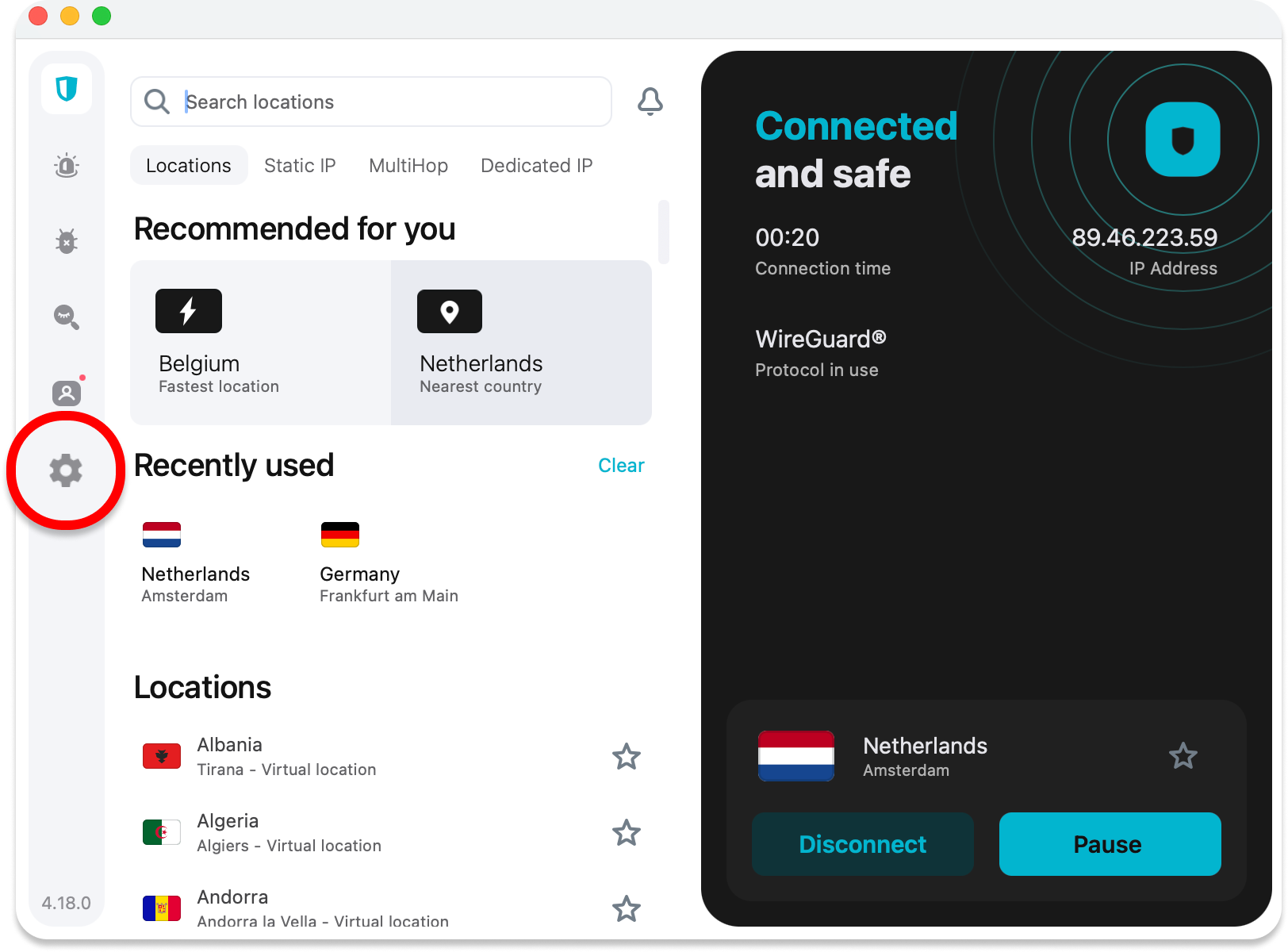Open the Alternative ID profile icon
Screen dimensions: 1288x952
(67, 393)
